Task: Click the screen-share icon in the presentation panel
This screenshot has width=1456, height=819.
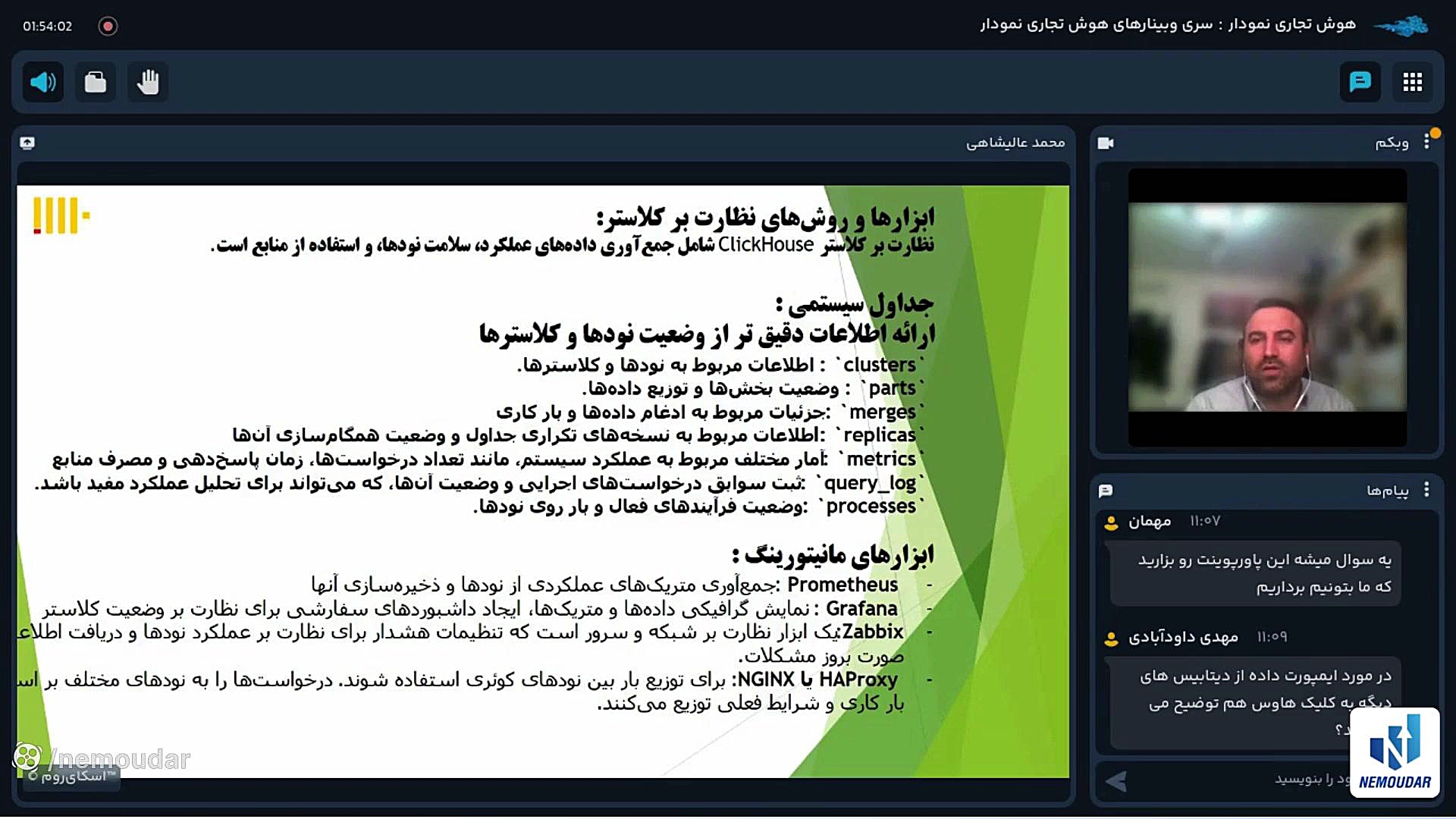Action: pyautogui.click(x=27, y=143)
